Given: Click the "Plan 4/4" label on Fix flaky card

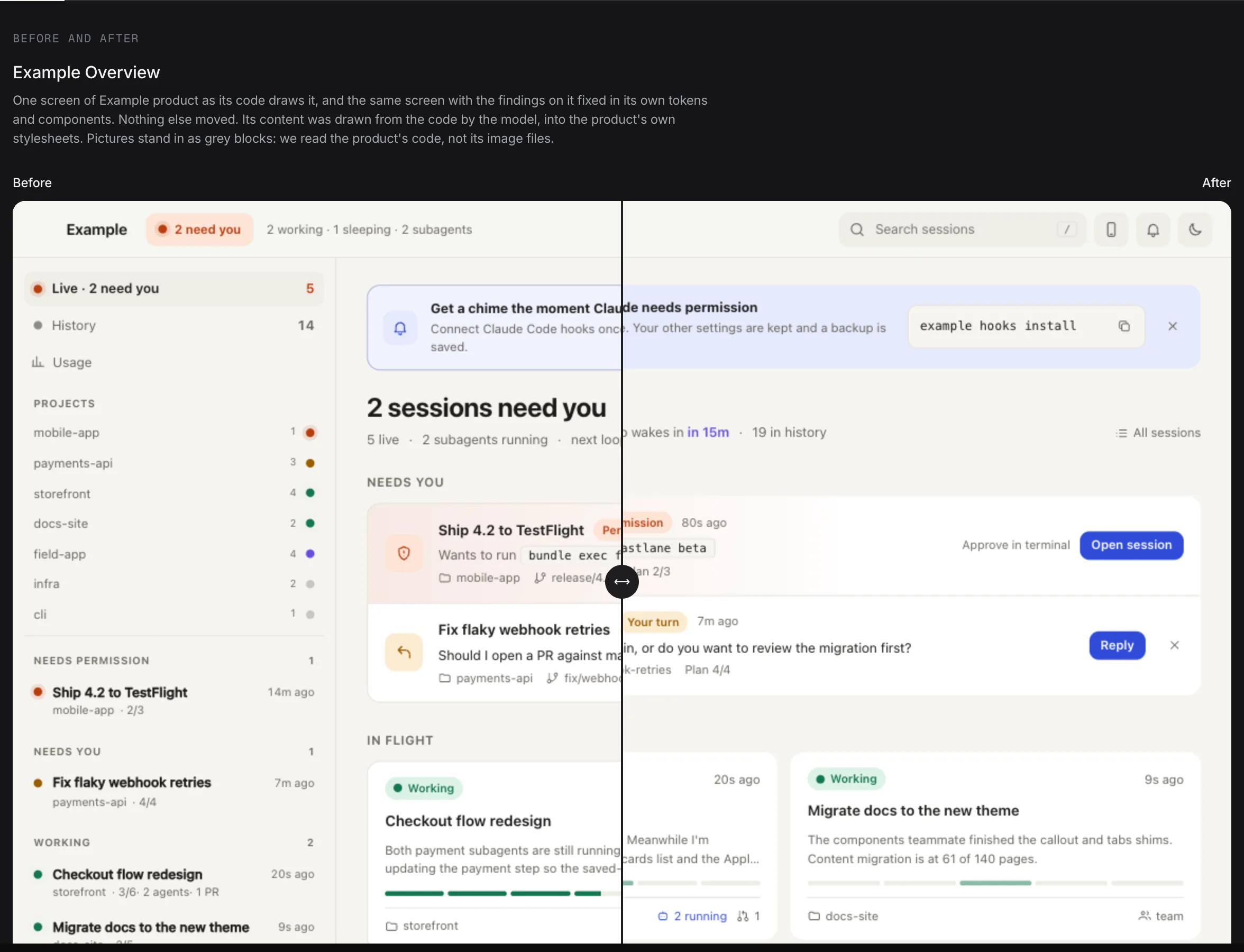Looking at the screenshot, I should pyautogui.click(x=707, y=670).
